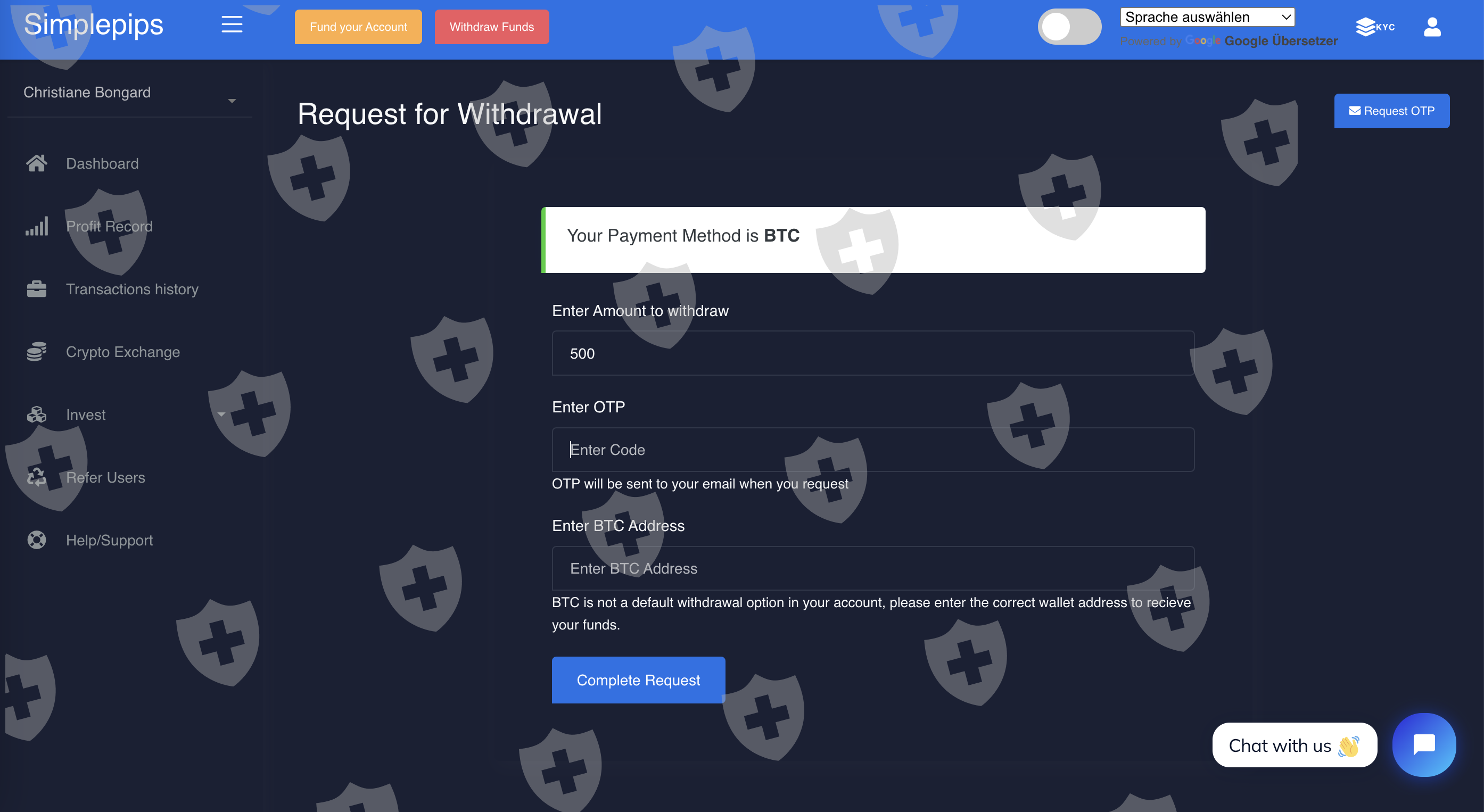Open Crypto Exchange in the sidebar
The image size is (1484, 812).
tap(123, 352)
